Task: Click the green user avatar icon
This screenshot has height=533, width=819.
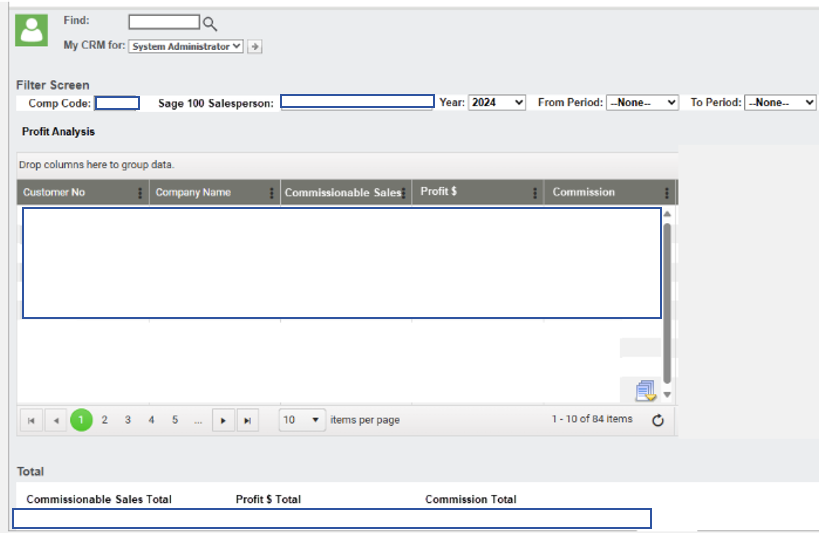Action: click(32, 30)
